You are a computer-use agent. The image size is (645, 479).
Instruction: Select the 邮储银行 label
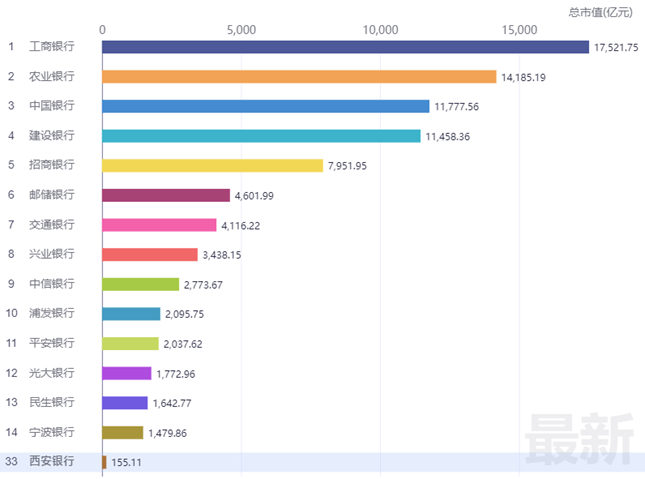[x=51, y=195]
